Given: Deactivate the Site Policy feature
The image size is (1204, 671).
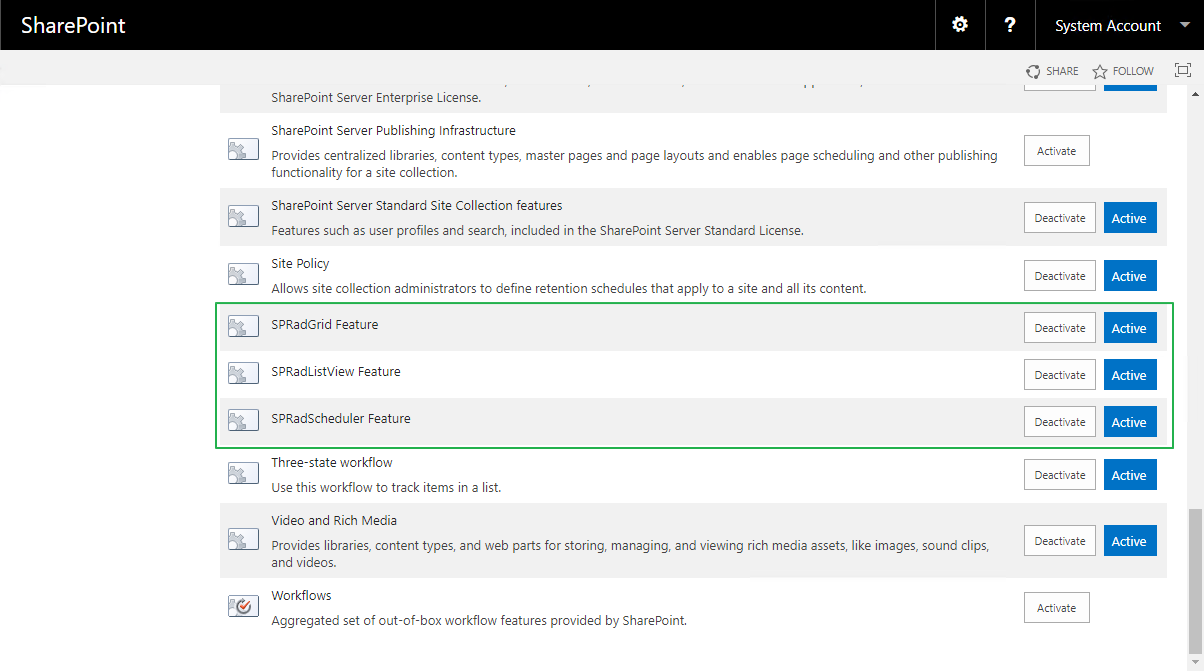Looking at the screenshot, I should 1060,276.
